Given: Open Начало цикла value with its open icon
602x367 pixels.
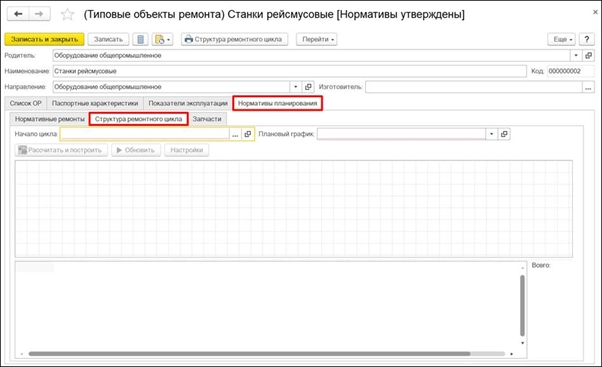Looking at the screenshot, I should coord(248,134).
